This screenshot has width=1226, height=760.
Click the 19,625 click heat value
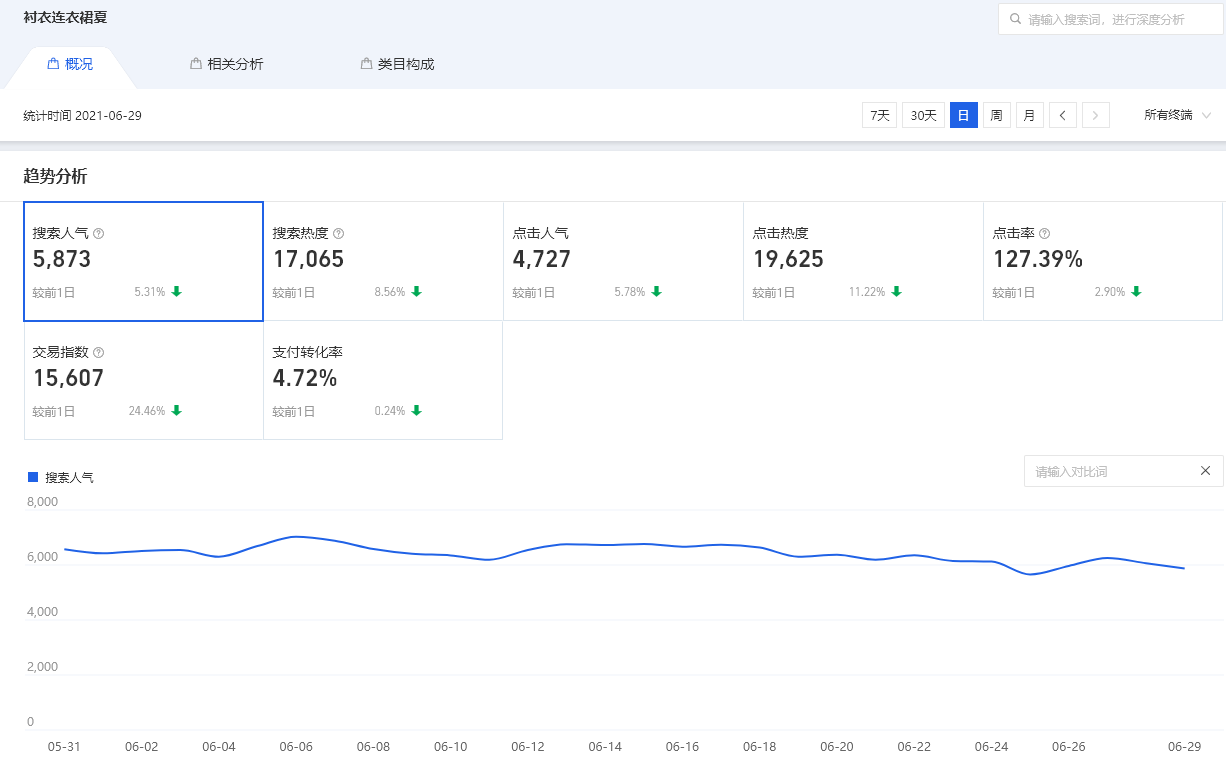pyautogui.click(x=788, y=260)
